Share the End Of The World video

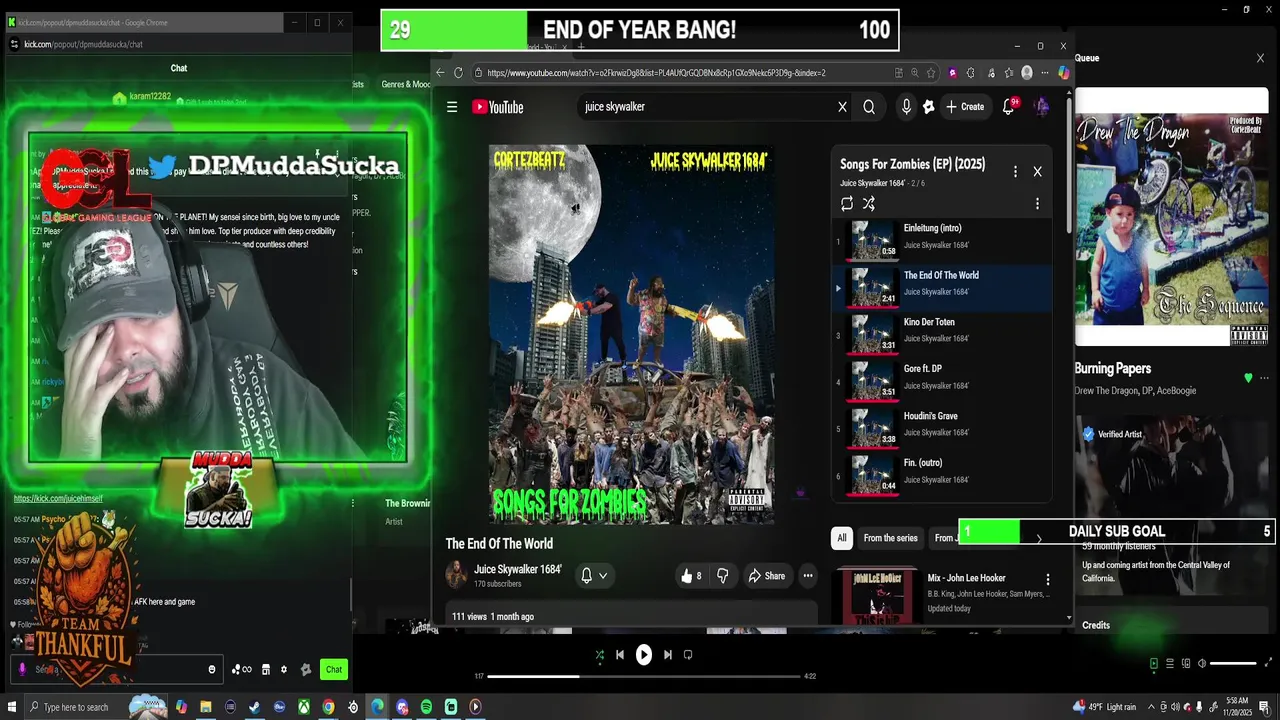[768, 576]
